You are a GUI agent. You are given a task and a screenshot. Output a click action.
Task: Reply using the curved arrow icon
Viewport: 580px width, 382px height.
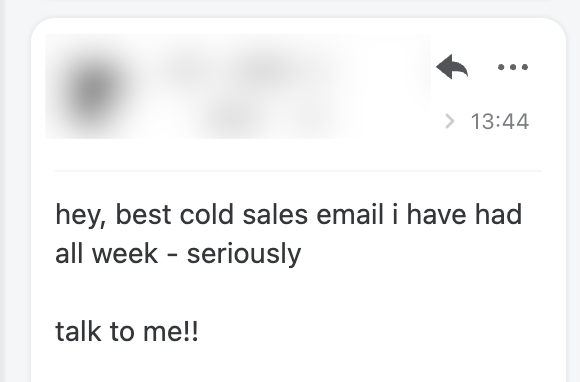coord(452,67)
